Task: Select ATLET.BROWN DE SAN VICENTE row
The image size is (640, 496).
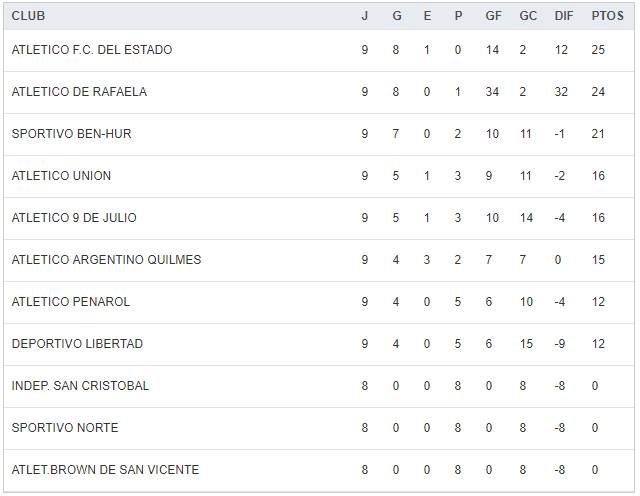Action: [105, 470]
